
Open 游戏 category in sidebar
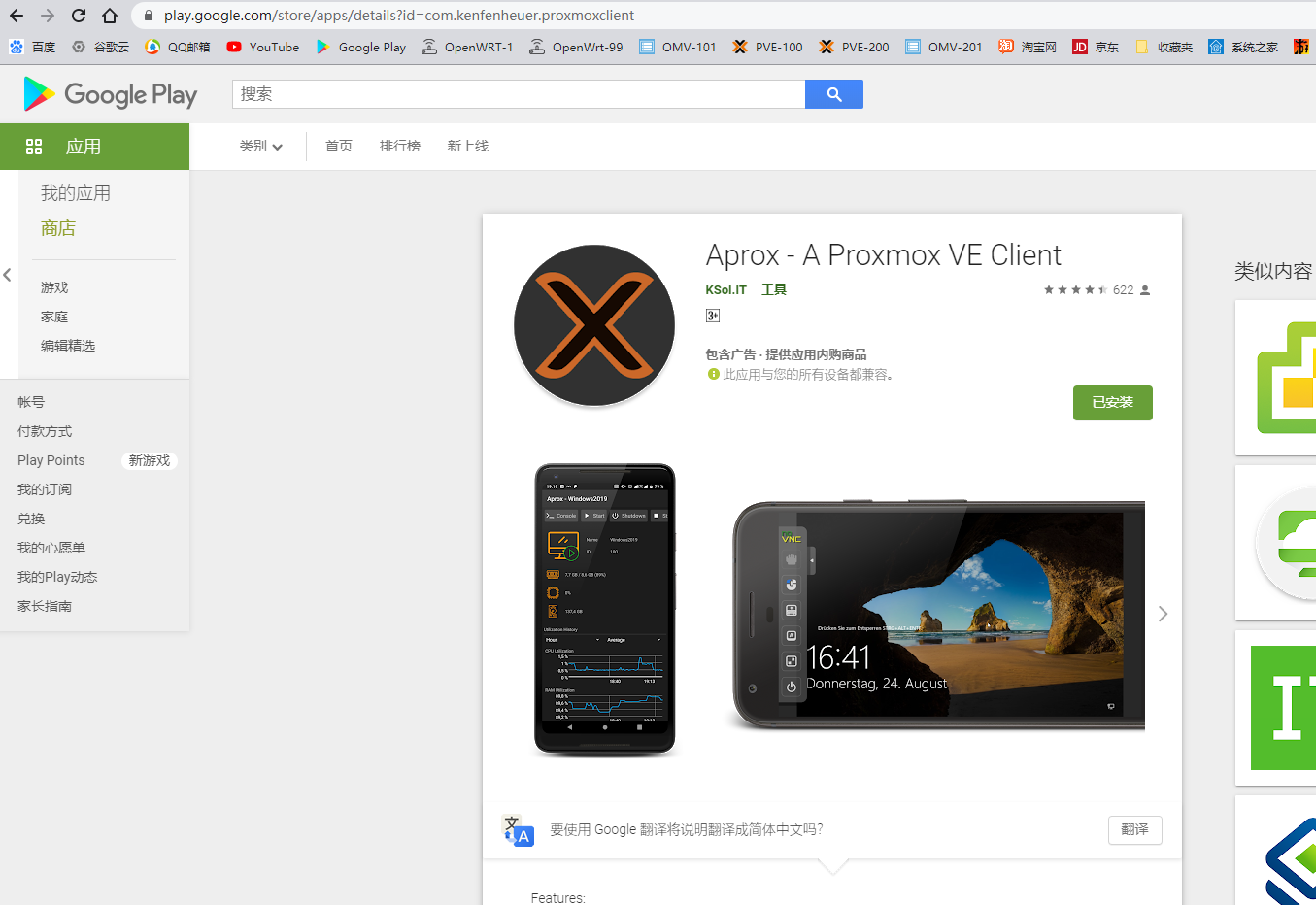point(54,287)
